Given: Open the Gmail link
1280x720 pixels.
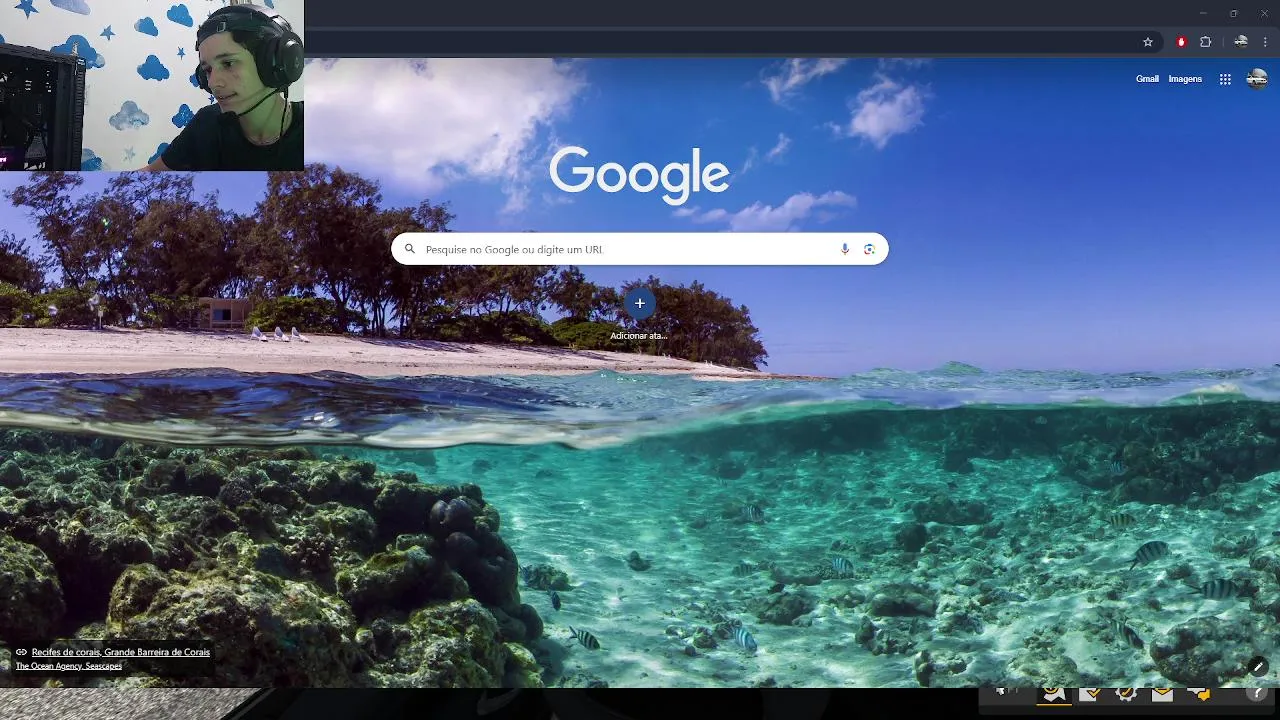Looking at the screenshot, I should pyautogui.click(x=1147, y=79).
